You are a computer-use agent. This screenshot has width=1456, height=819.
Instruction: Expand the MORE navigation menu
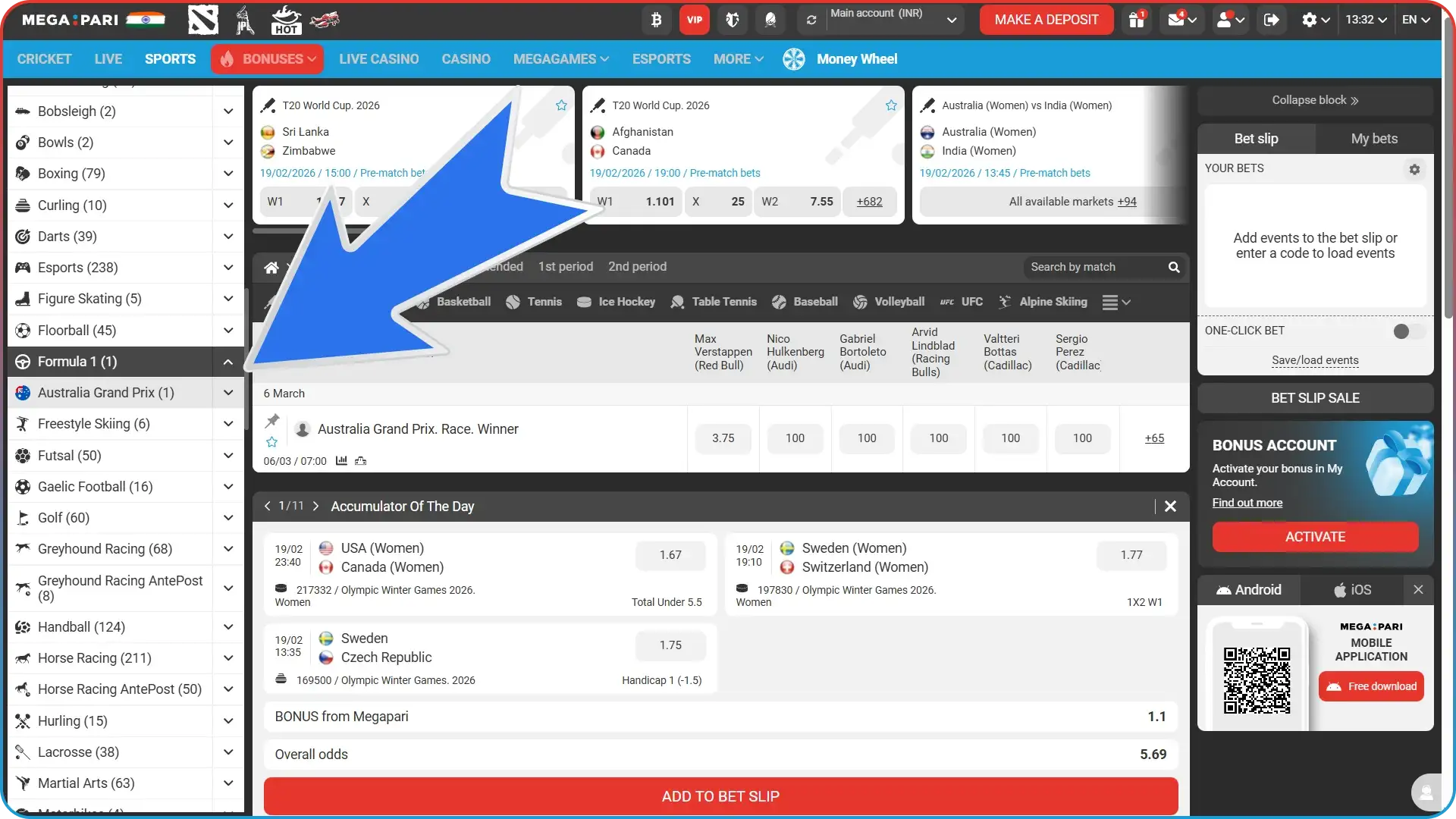coord(738,59)
